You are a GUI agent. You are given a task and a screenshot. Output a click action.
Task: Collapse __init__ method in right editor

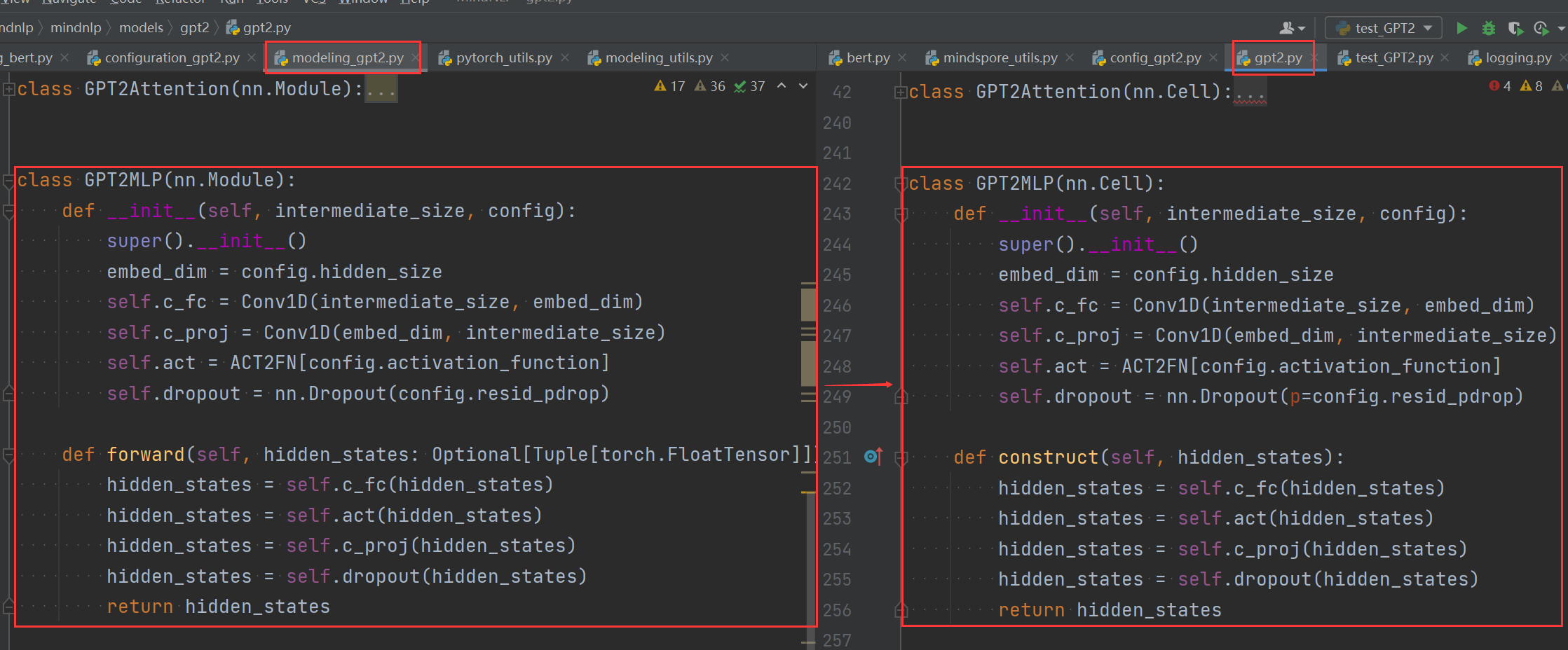901,214
